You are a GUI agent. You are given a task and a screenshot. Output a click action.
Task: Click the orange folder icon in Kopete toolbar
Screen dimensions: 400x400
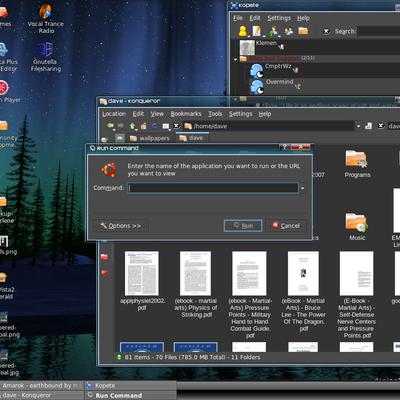pos(303,31)
